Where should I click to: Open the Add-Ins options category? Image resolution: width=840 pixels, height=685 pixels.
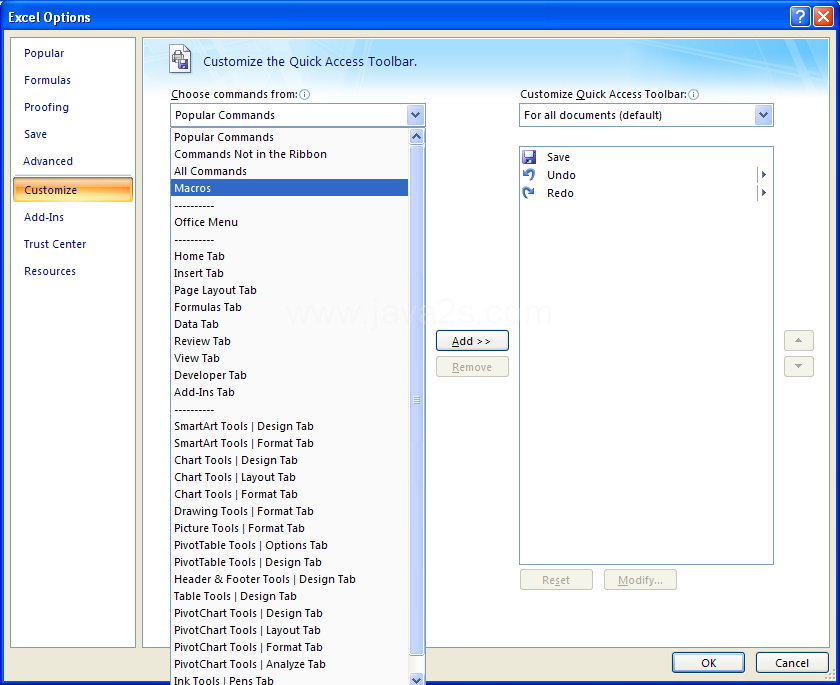(44, 217)
